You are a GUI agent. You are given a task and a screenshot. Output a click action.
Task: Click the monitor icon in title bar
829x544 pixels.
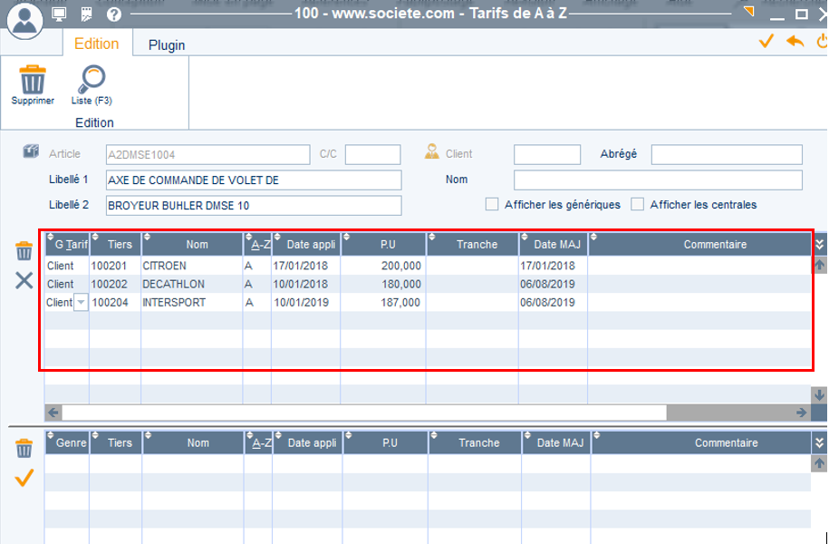(59, 14)
